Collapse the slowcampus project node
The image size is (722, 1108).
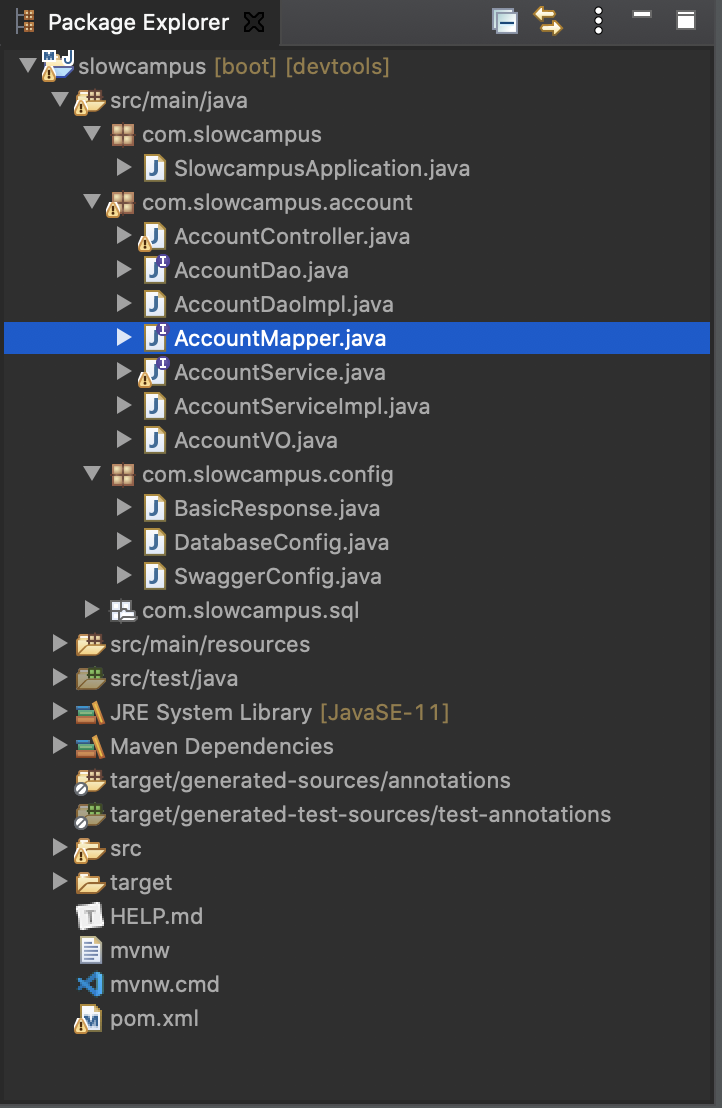28,66
